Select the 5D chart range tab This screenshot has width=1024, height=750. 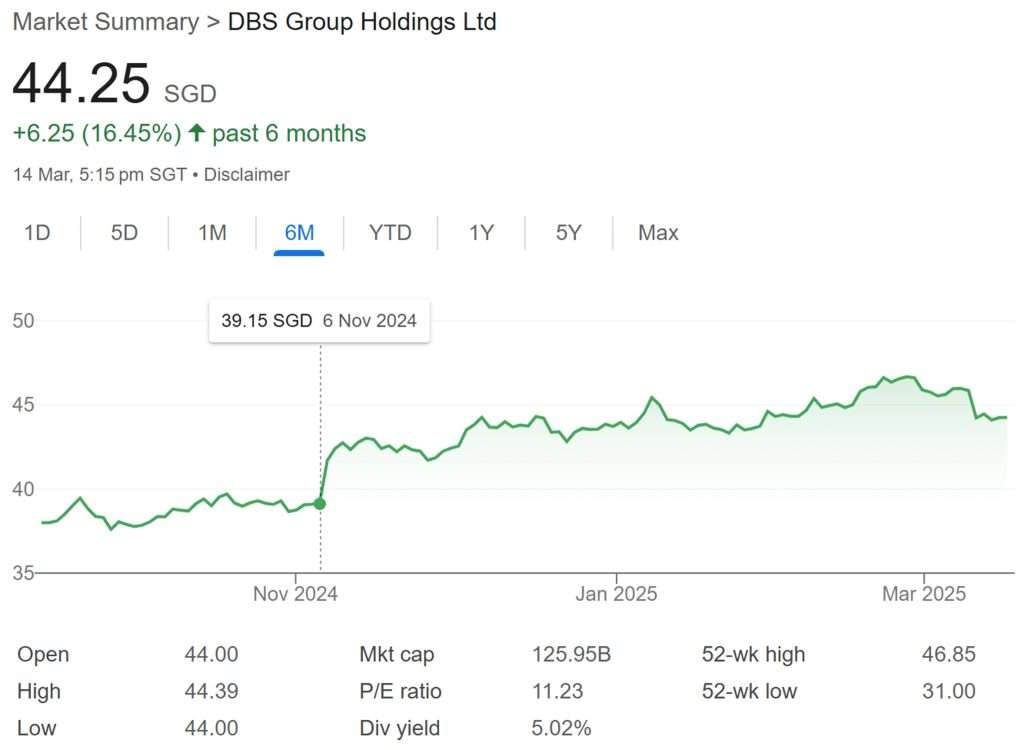[124, 233]
